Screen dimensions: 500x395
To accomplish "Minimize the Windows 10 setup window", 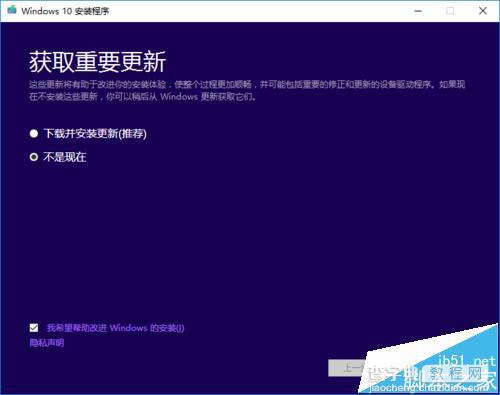I will pos(418,11).
